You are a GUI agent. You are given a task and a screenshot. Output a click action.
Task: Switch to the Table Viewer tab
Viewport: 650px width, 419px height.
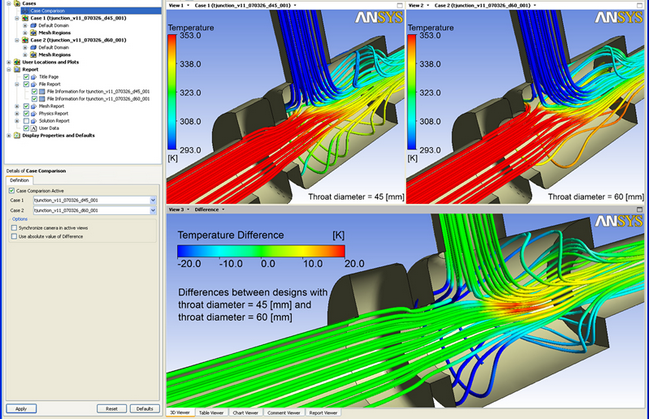[x=211, y=413]
